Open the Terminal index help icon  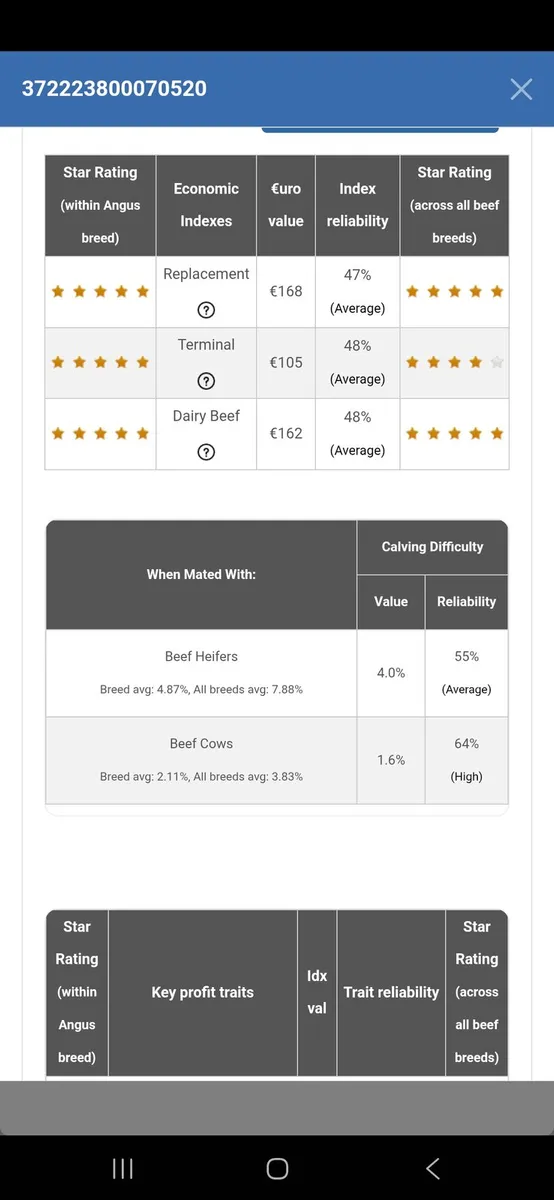pos(206,380)
